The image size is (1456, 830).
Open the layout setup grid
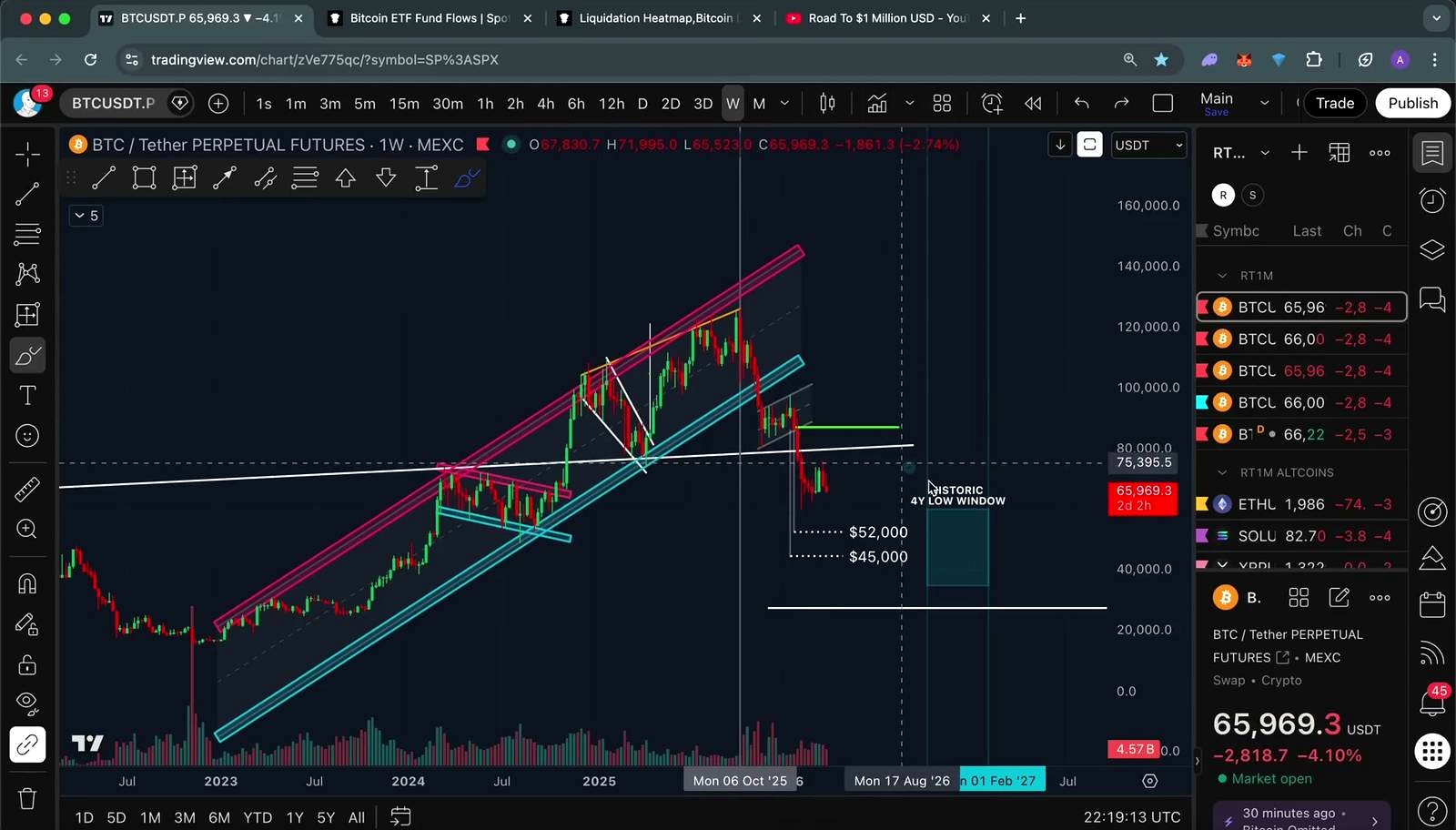(942, 104)
